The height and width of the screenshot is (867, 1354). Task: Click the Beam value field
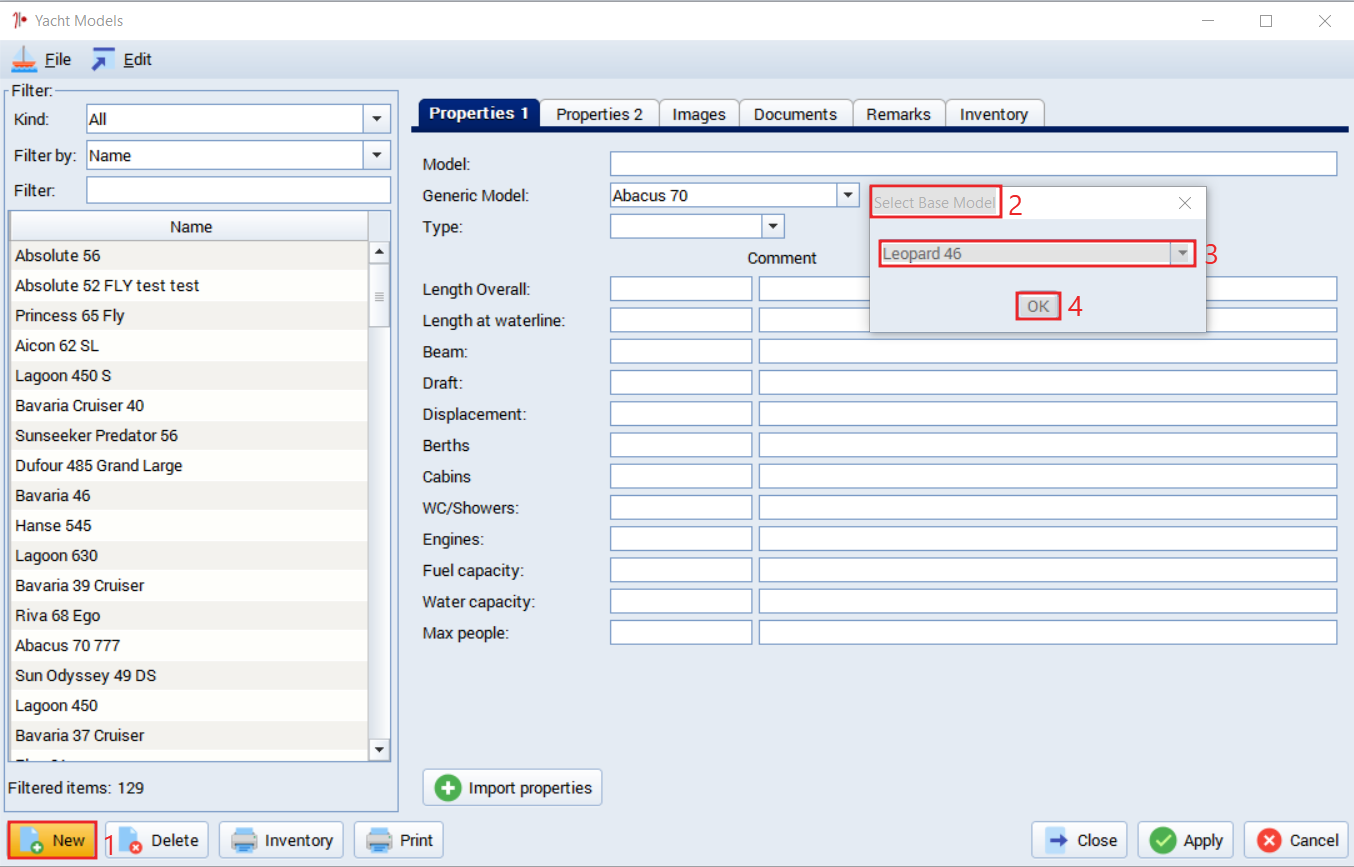pyautogui.click(x=681, y=351)
